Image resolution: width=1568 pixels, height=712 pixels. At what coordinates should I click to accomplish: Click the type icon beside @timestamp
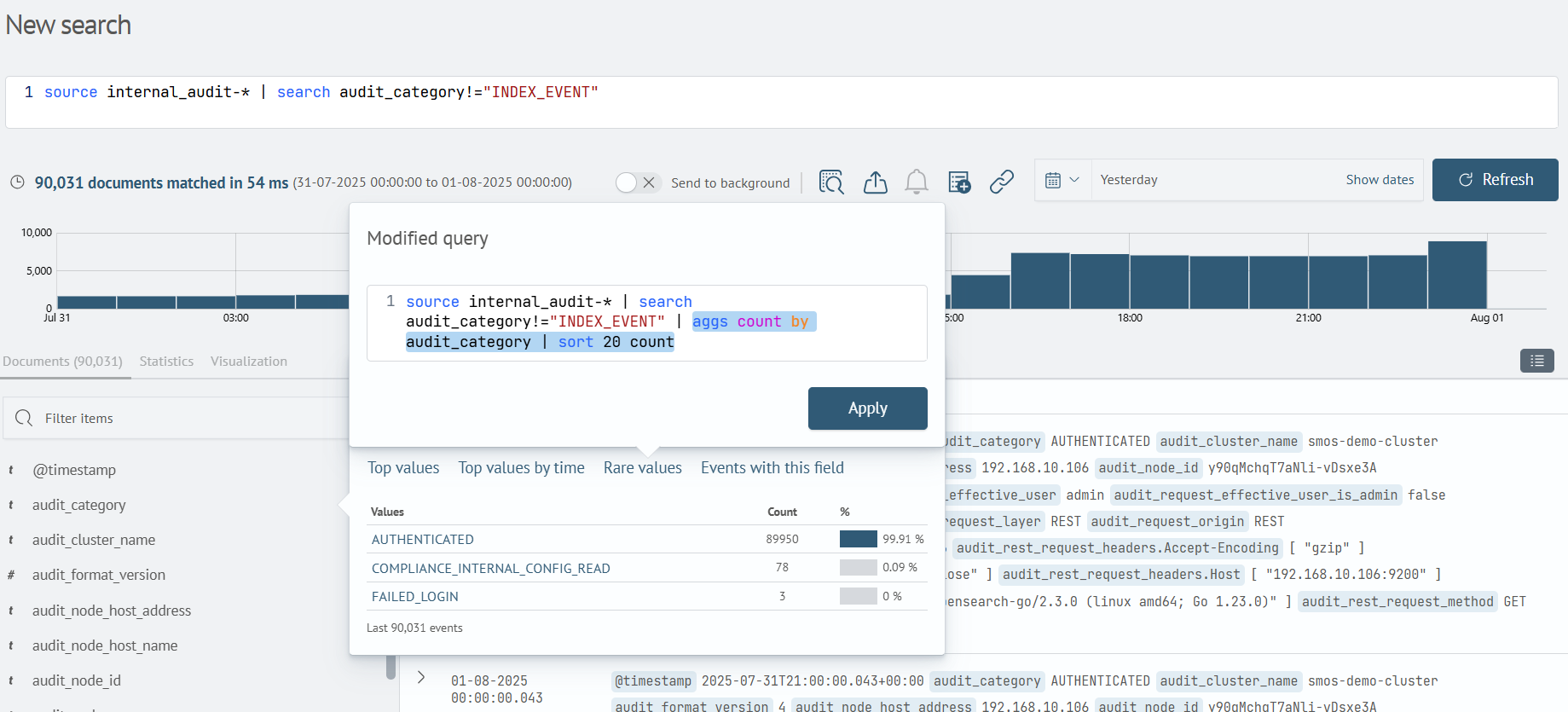[x=11, y=470]
